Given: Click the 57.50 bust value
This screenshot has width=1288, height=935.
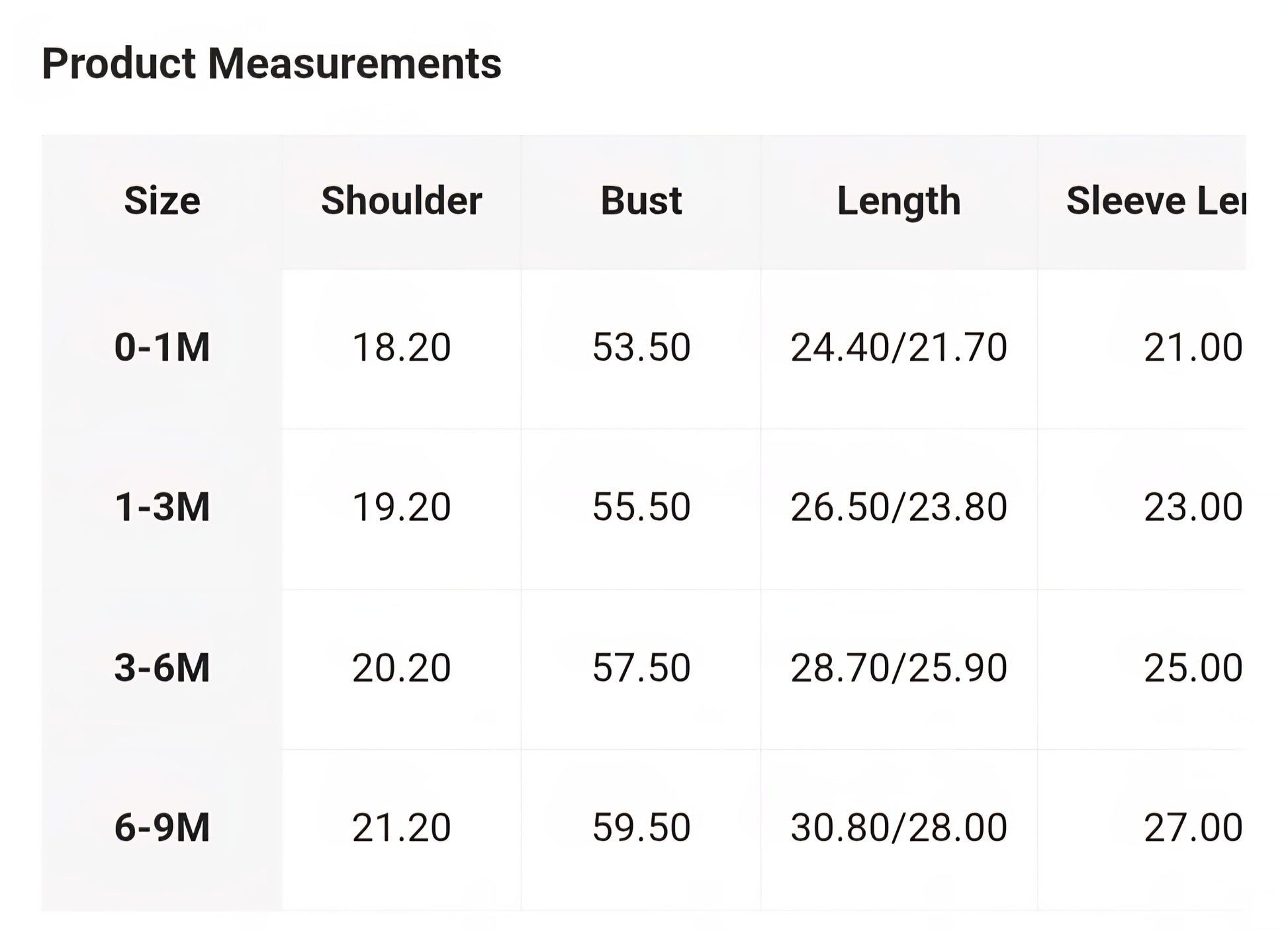Looking at the screenshot, I should [641, 668].
